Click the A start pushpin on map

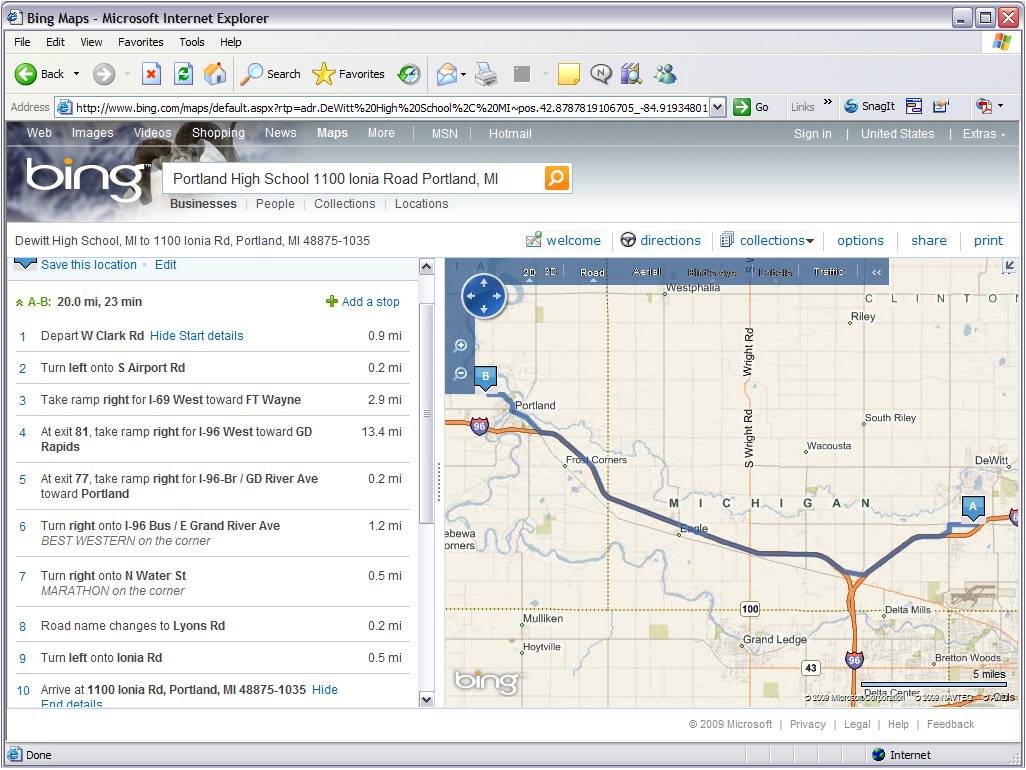tap(973, 508)
